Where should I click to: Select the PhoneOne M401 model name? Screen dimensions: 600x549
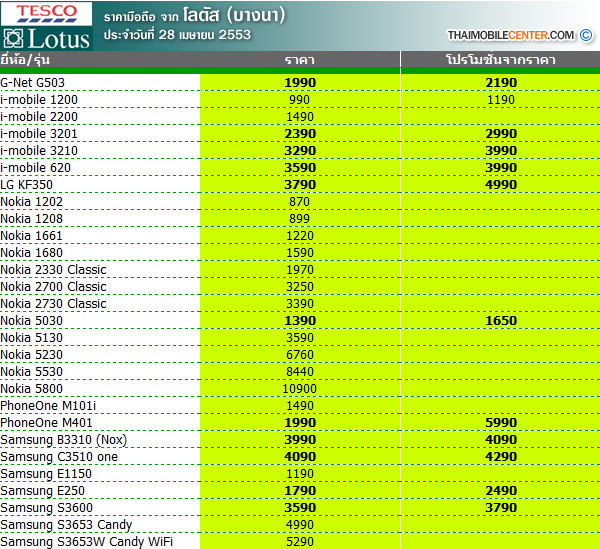click(x=46, y=423)
